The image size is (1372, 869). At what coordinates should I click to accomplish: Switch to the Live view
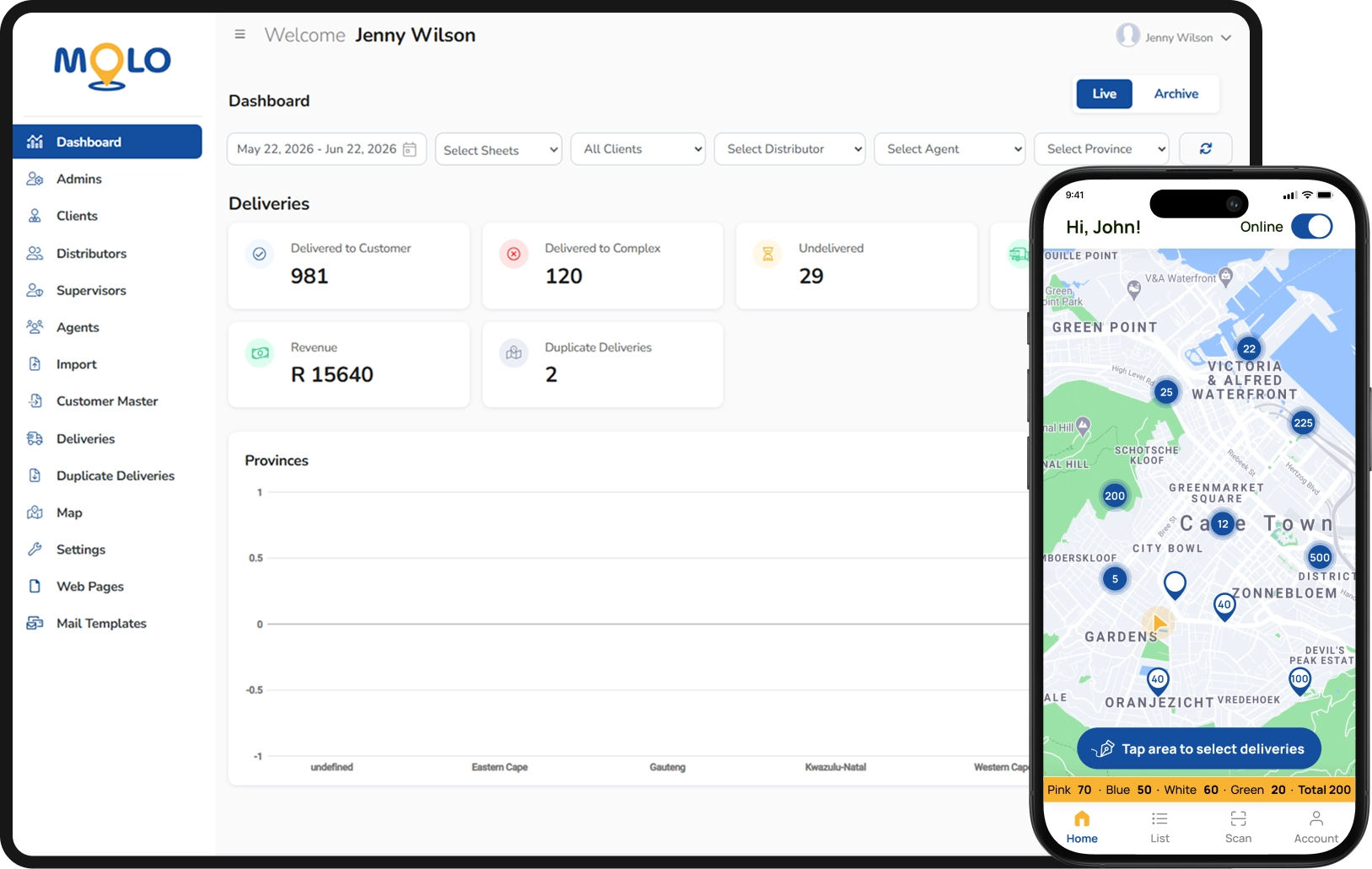(1104, 94)
